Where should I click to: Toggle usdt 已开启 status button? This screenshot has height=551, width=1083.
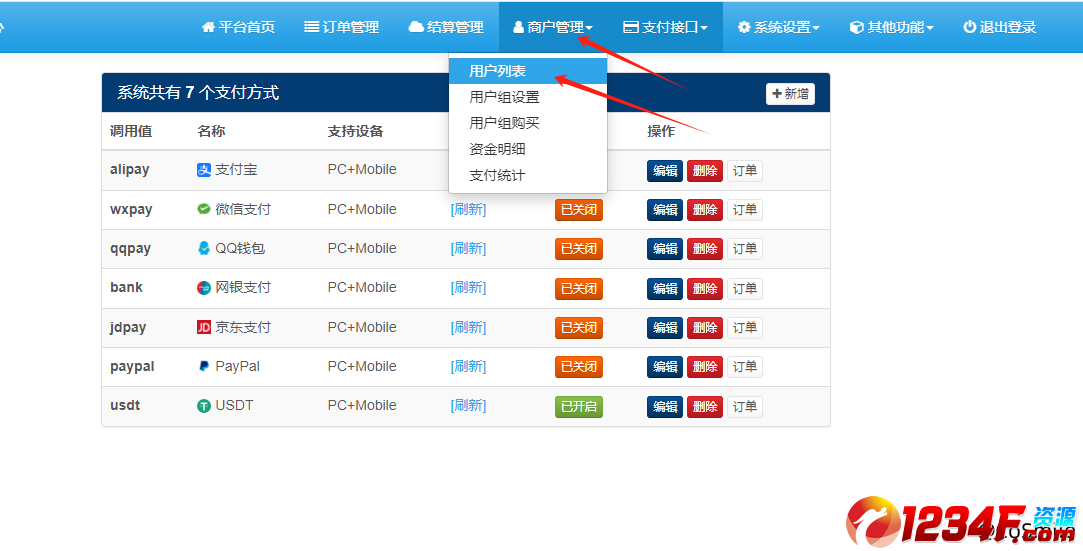click(x=579, y=407)
